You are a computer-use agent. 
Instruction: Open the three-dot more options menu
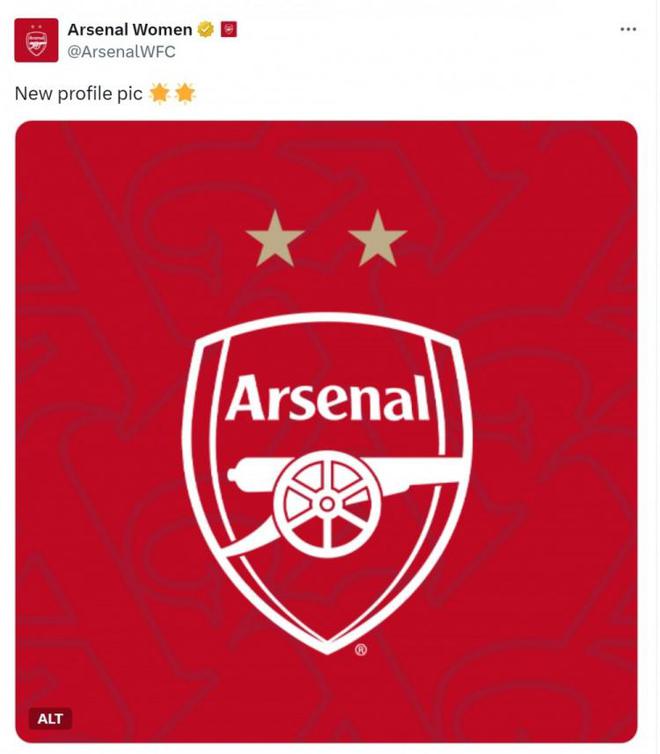628,29
